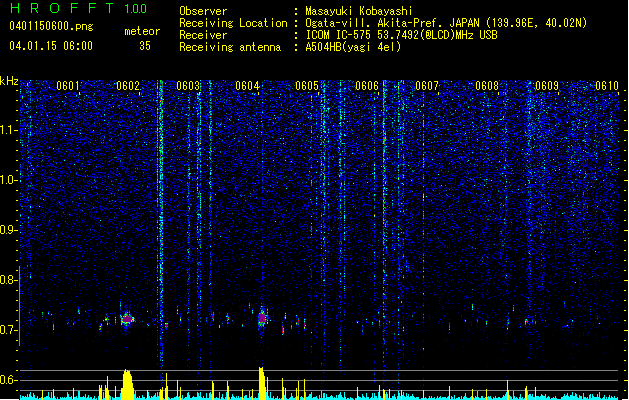The width and height of the screenshot is (629, 400).
Task: Click the meteor label
Action: (x=142, y=31)
